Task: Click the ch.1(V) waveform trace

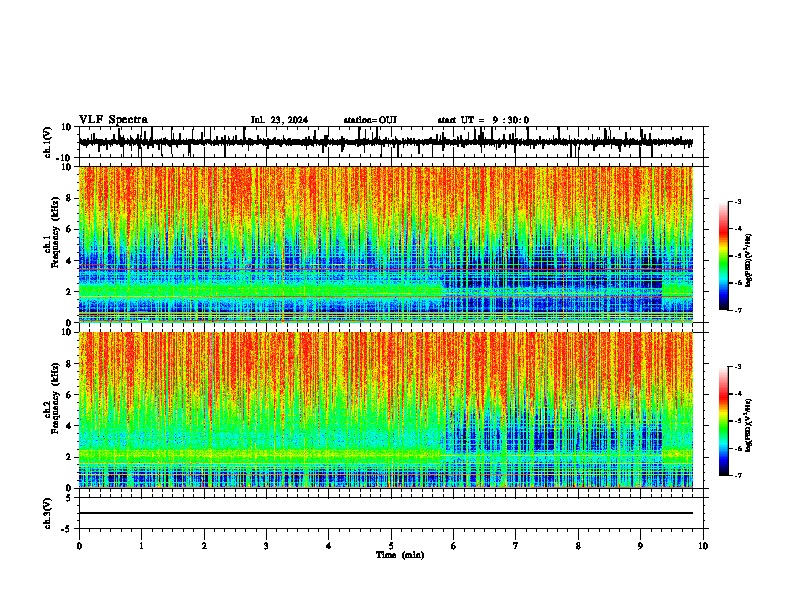Action: 386,142
